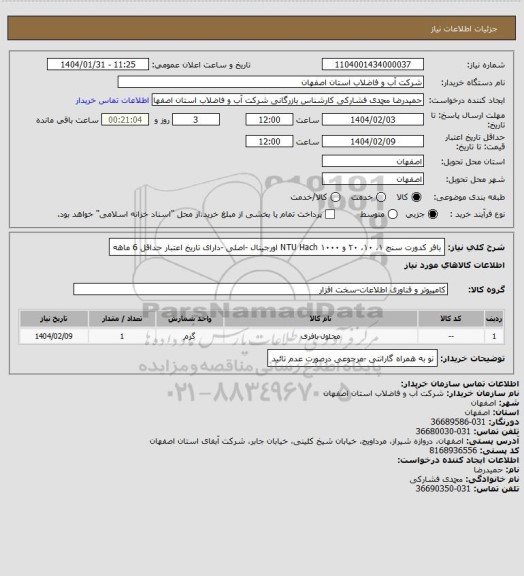Click the تعداد / مقدار column header
Screen dimensions: 524x576
122,318
